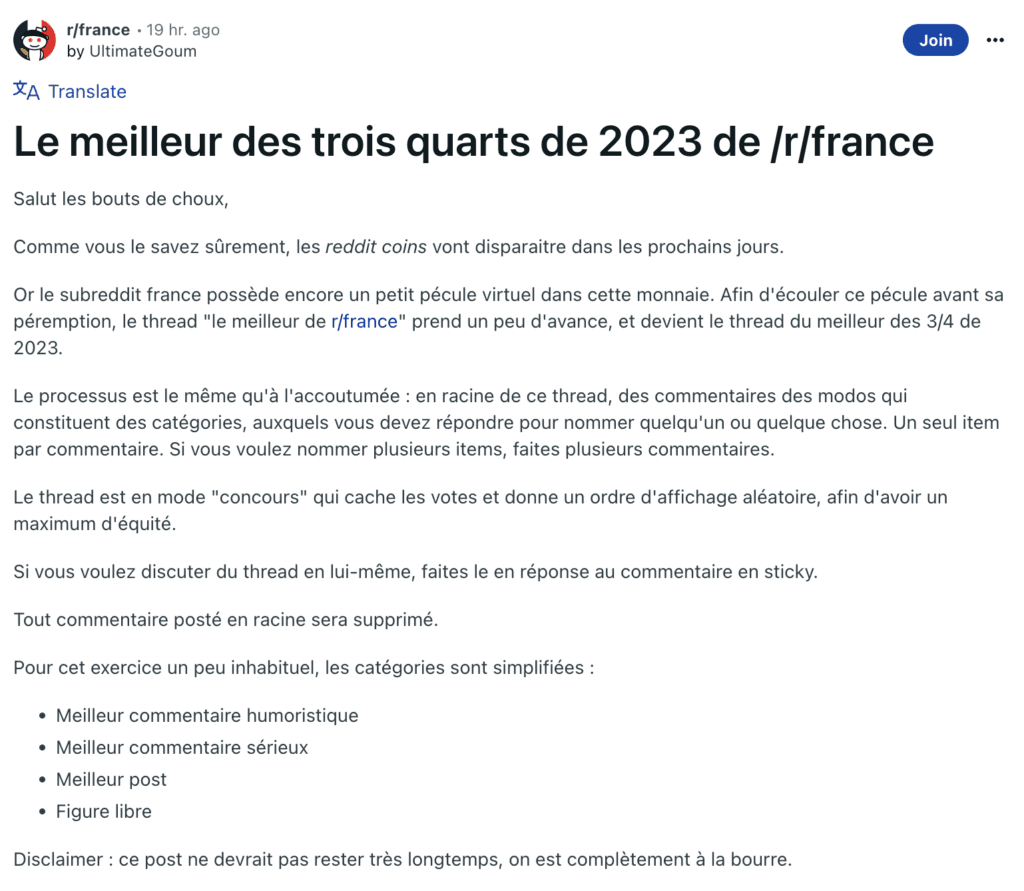Select the italic "reddit coins" text
Image resolution: width=1024 pixels, height=891 pixels.
click(x=376, y=246)
